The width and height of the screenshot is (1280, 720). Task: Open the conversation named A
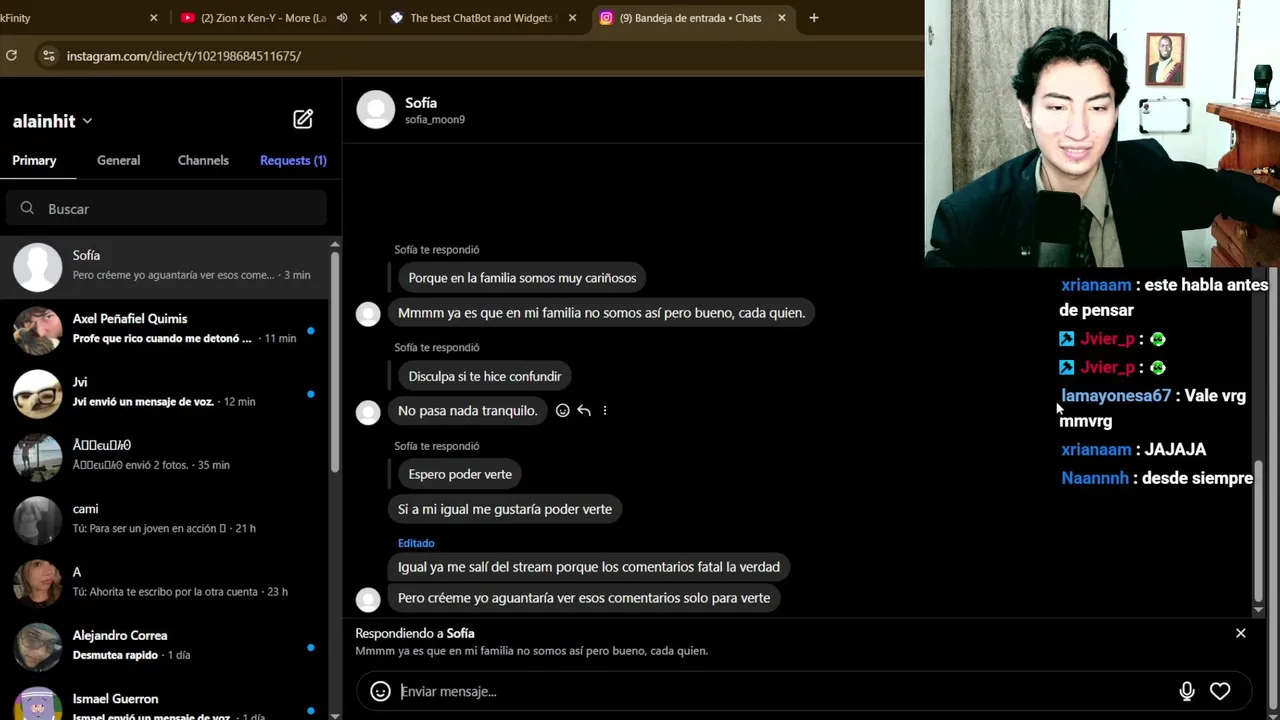point(164,582)
